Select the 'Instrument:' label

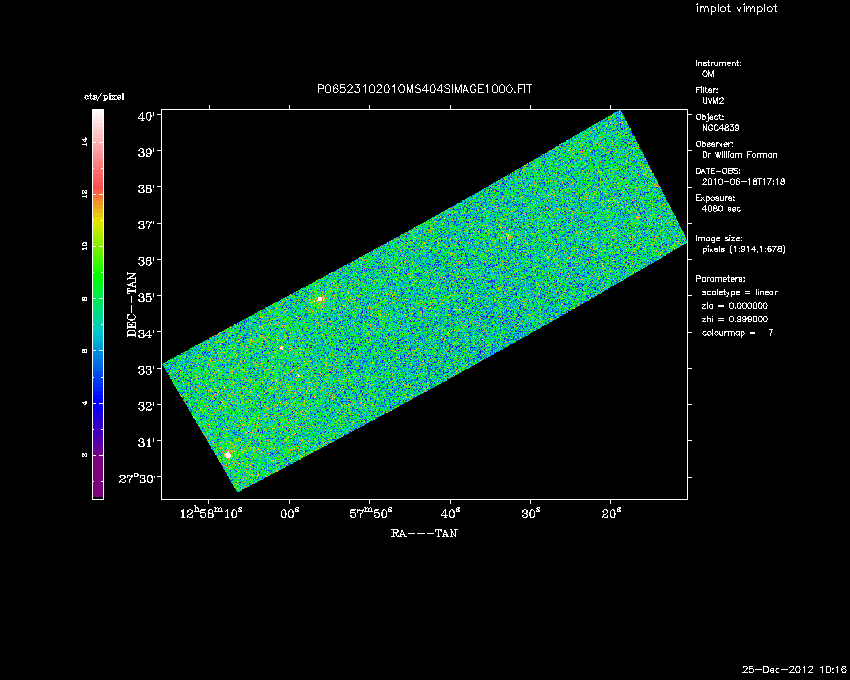click(x=718, y=63)
